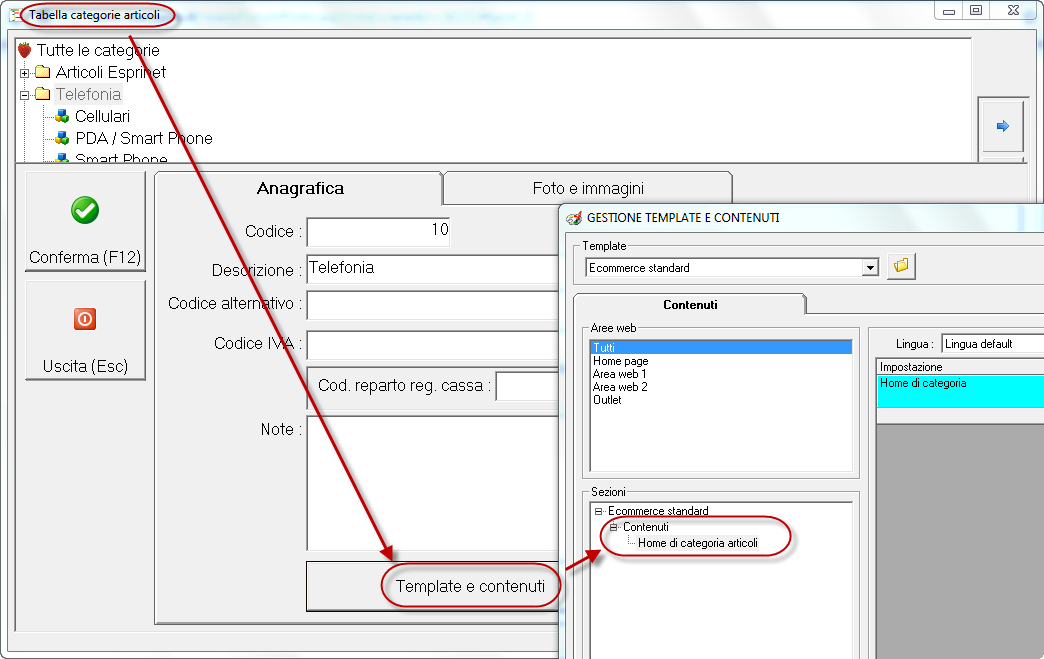1044x659 pixels.
Task: Click the PDA / Smart Phone cubes icon
Action: [62, 138]
